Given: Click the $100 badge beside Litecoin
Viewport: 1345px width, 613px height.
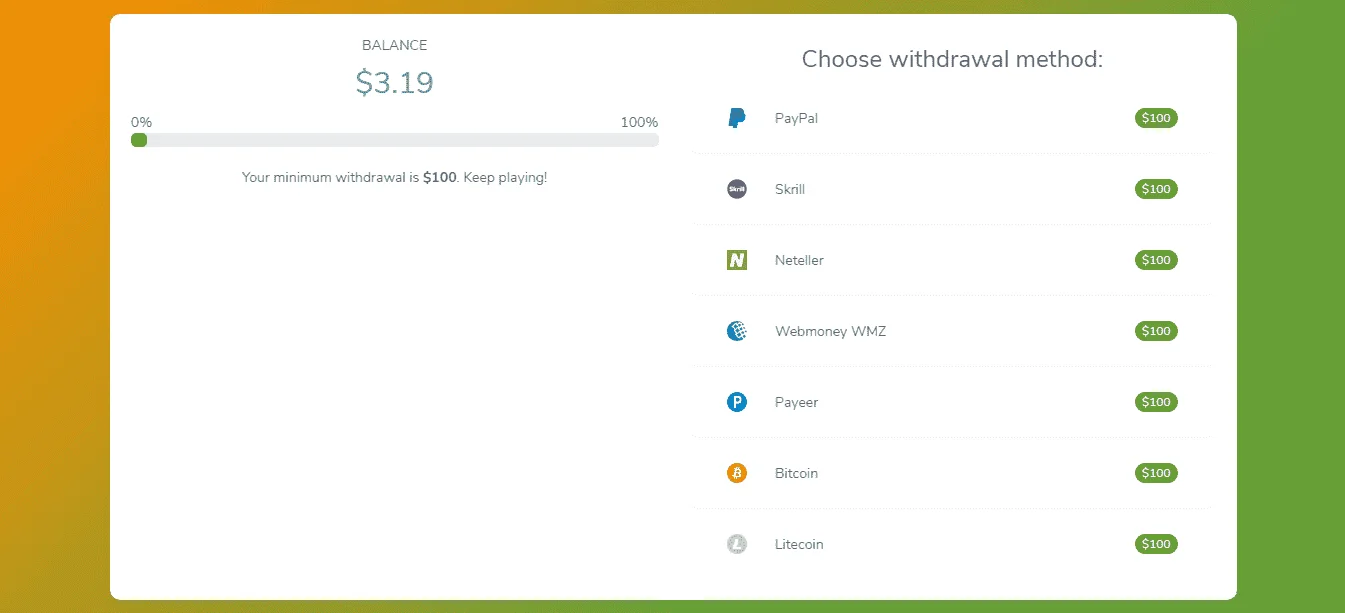Looking at the screenshot, I should tap(1156, 544).
